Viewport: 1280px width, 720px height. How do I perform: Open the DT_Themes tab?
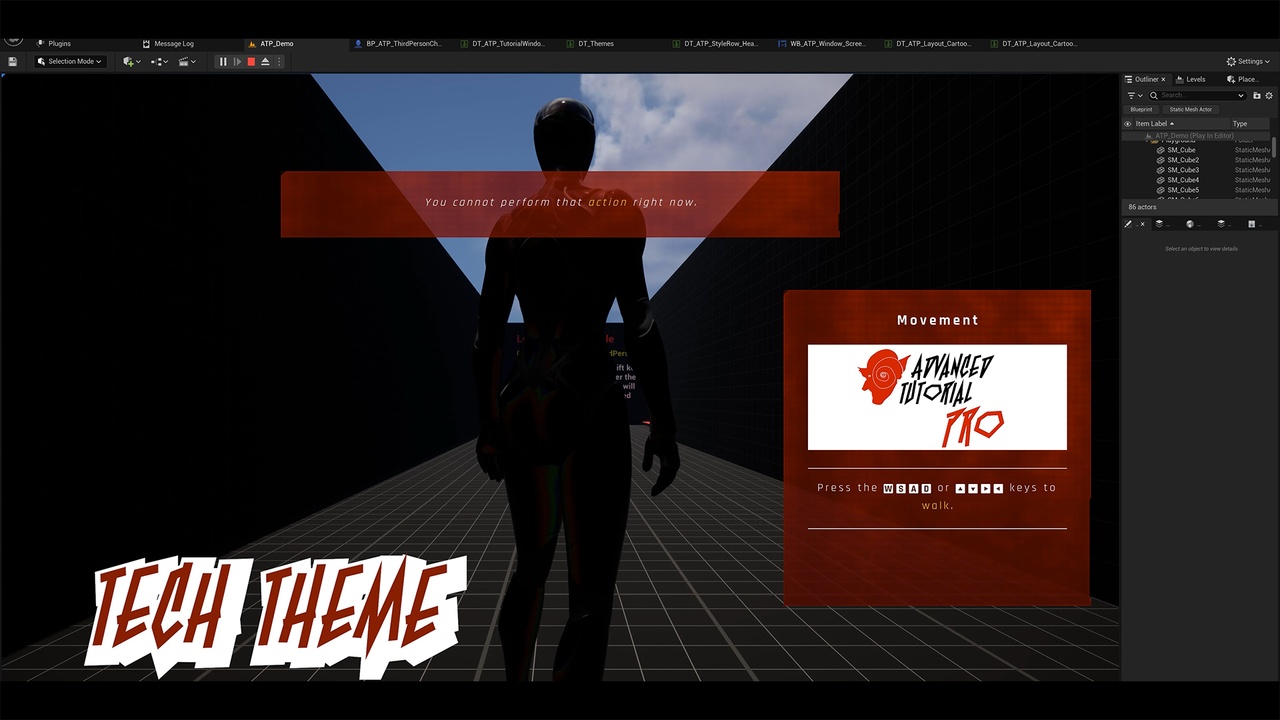(x=591, y=44)
